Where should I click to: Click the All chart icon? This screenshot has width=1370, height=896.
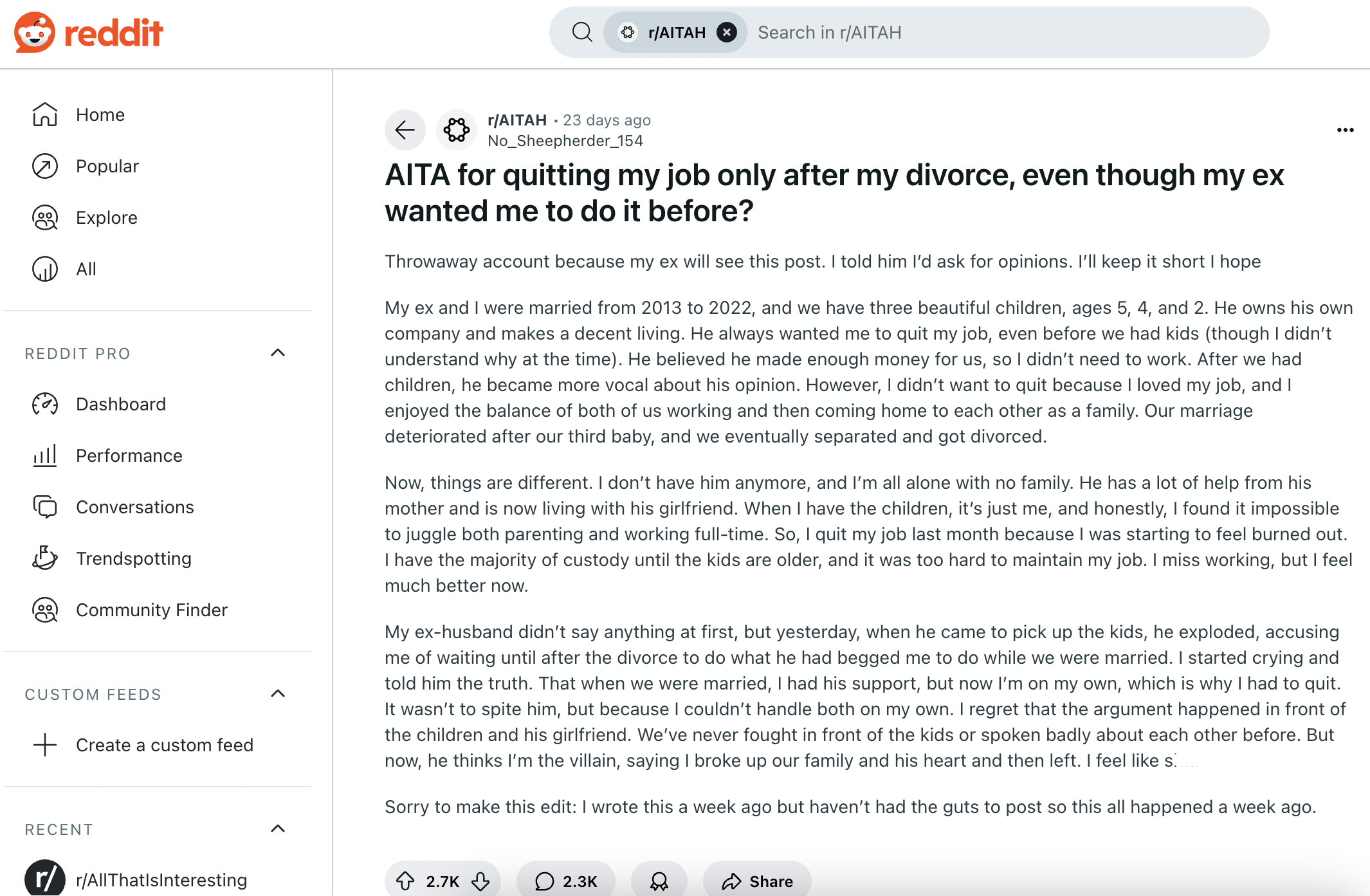[45, 269]
